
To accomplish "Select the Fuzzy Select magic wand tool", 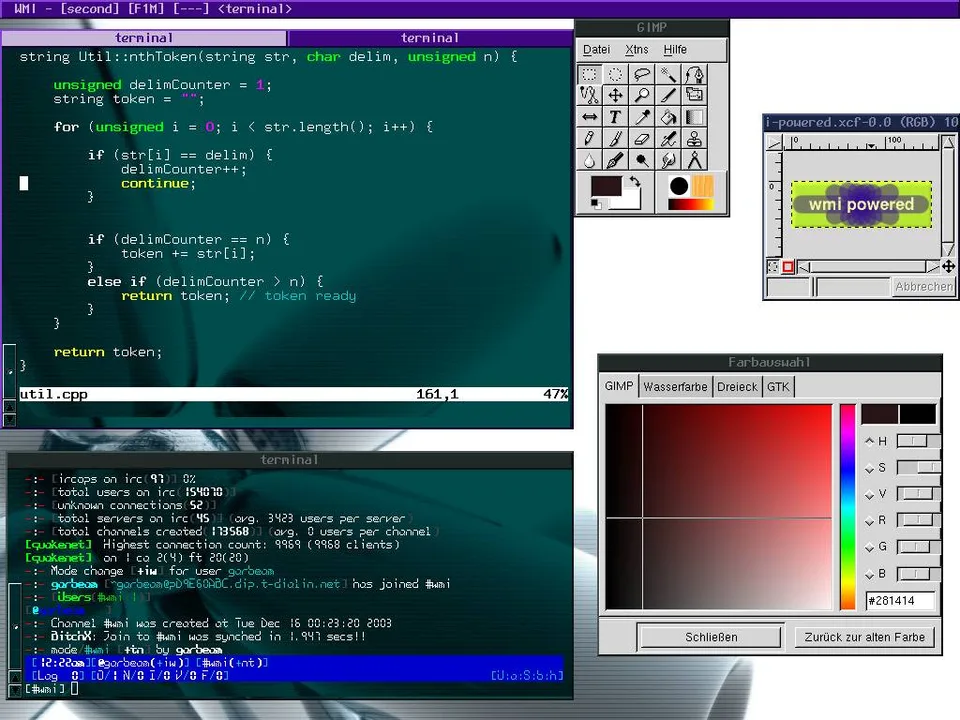I will click(668, 75).
